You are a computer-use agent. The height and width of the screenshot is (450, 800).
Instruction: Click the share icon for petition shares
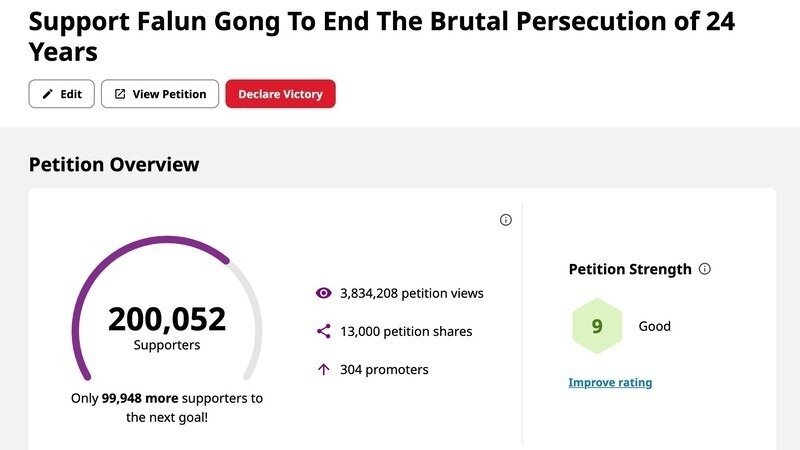coord(323,331)
